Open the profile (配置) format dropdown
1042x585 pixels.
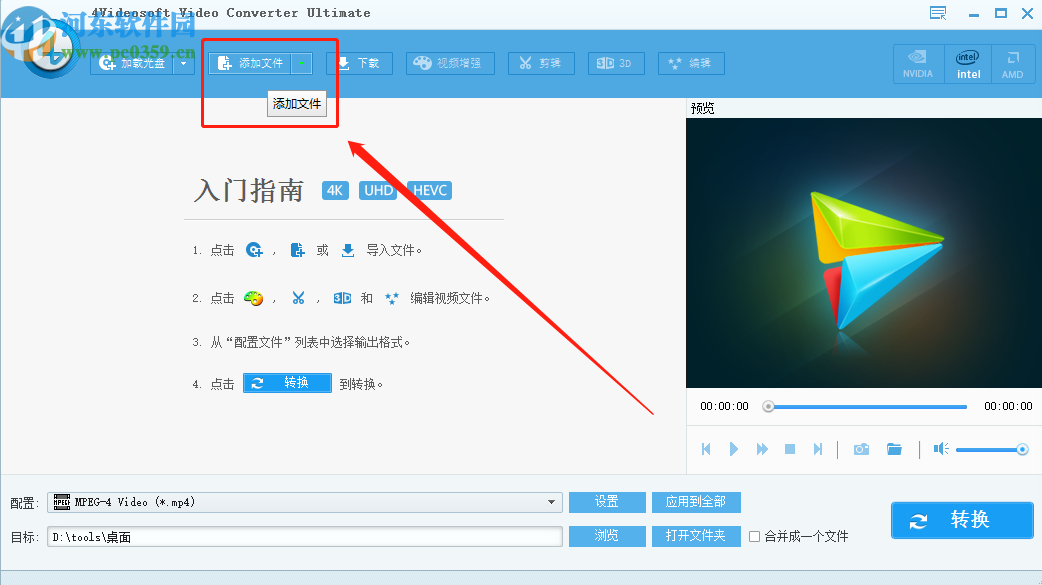[551, 502]
